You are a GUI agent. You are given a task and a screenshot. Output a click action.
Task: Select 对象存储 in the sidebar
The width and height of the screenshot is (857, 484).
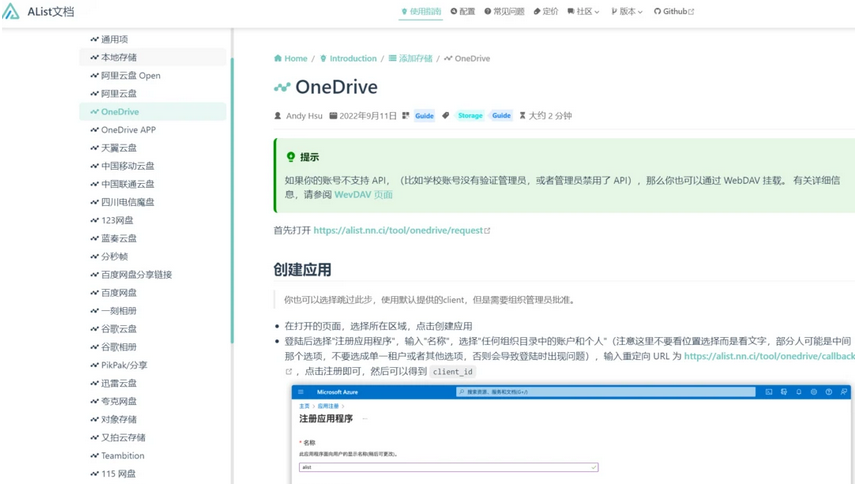152,419
